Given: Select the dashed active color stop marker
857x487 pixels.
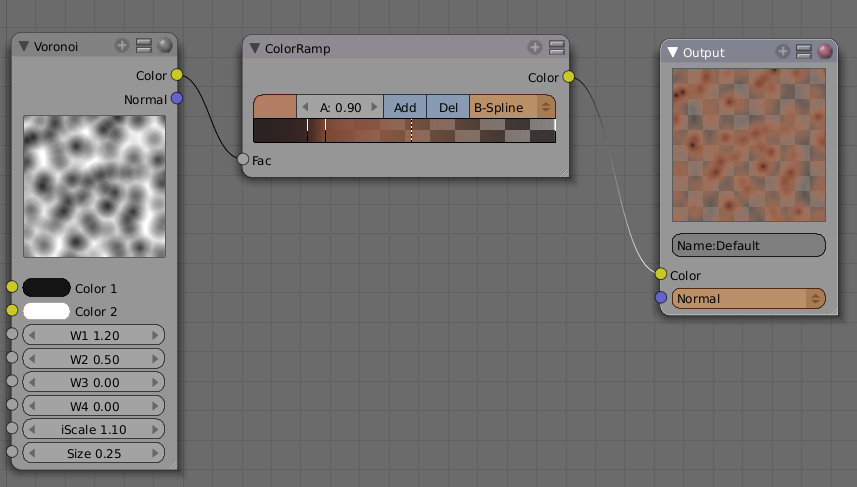Looking at the screenshot, I should 412,131.
